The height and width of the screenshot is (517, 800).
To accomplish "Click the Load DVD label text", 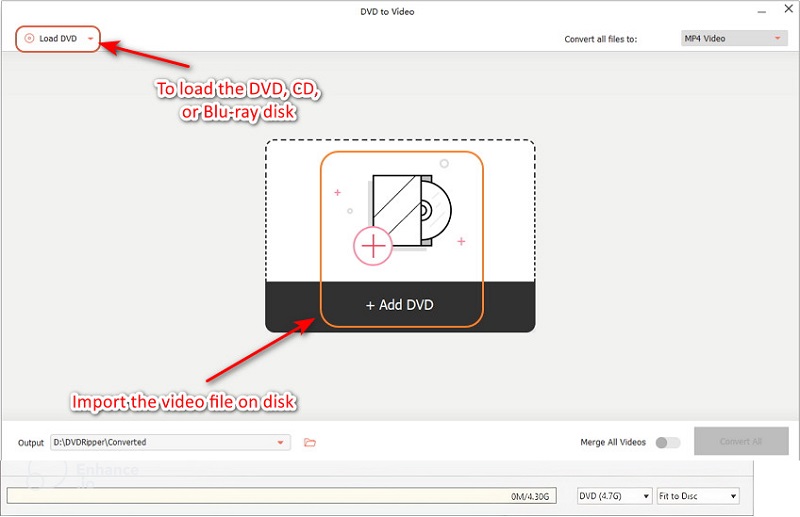I will 59,39.
